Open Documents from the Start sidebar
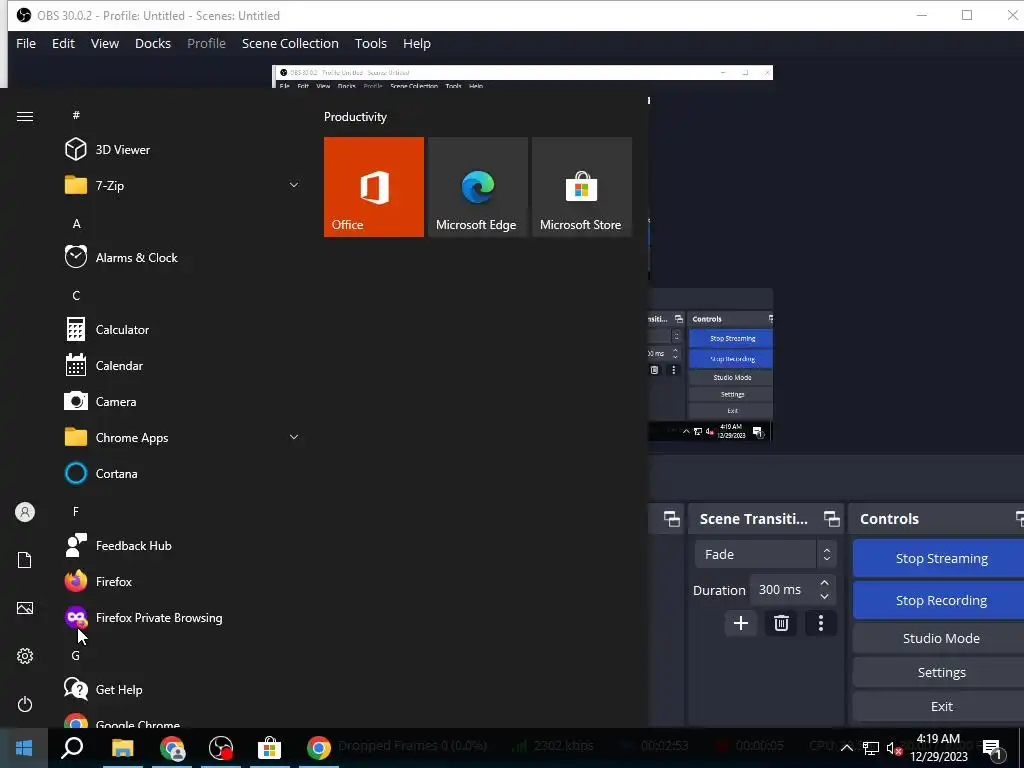Viewport: 1024px width, 768px height. pos(25,560)
